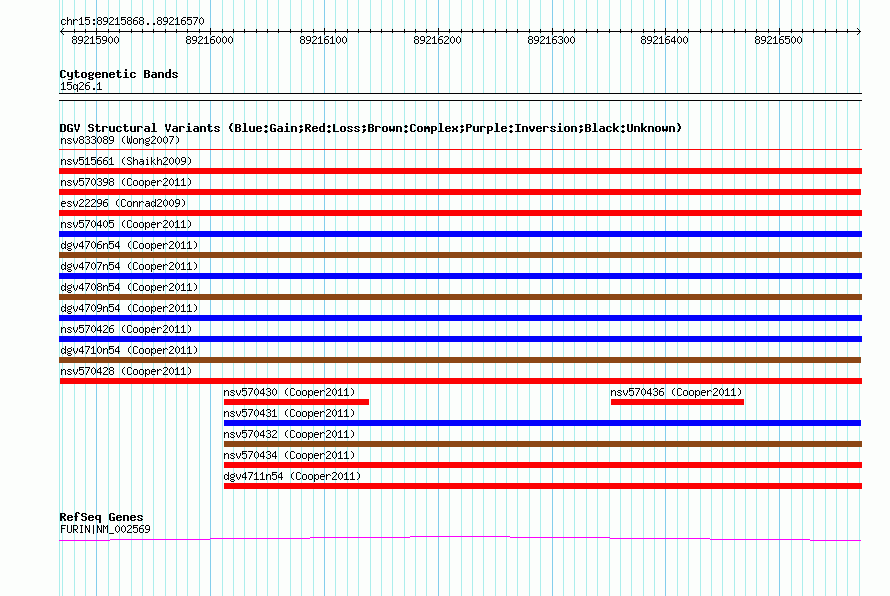Click the nsv570436 (Cooper2011) label
The image size is (890, 596).
(x=676, y=392)
